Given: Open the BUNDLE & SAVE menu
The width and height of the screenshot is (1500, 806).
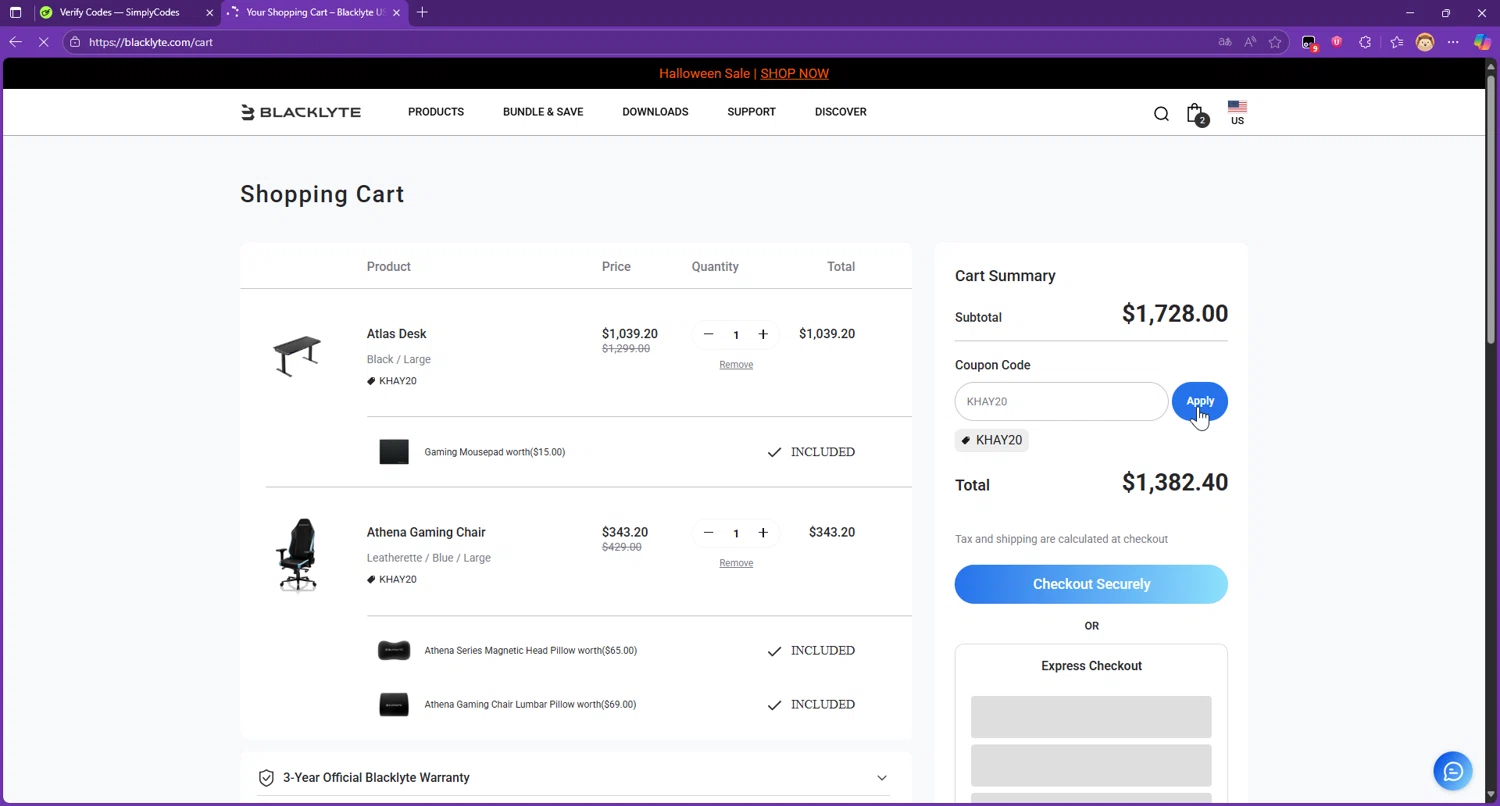Looking at the screenshot, I should (x=543, y=112).
